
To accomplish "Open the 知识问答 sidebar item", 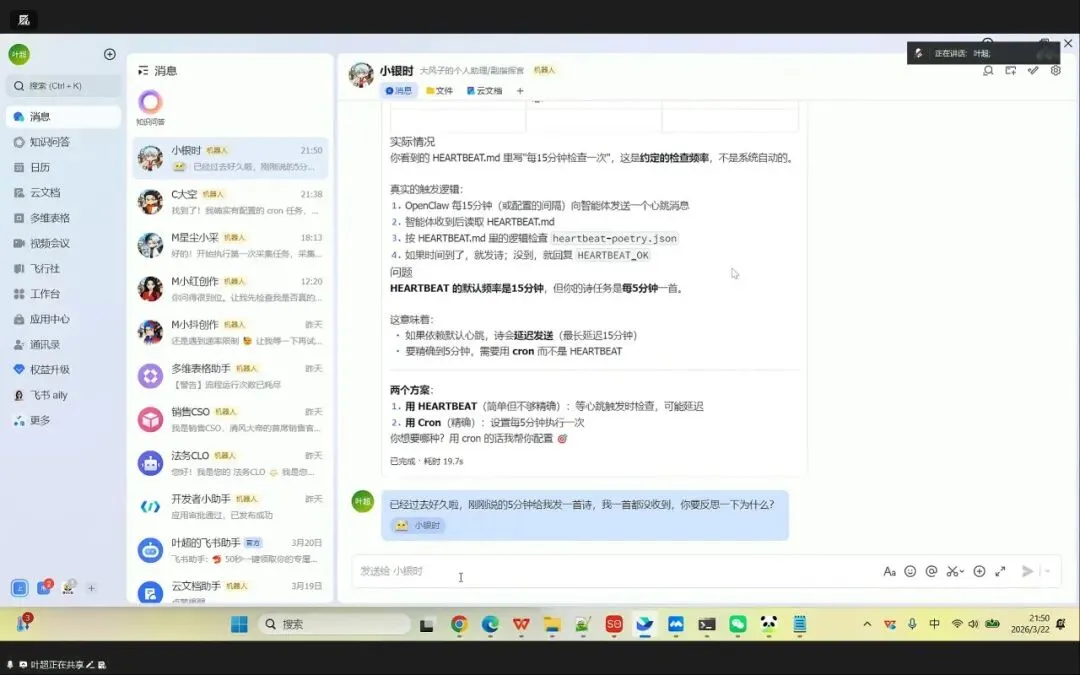I will tap(50, 142).
